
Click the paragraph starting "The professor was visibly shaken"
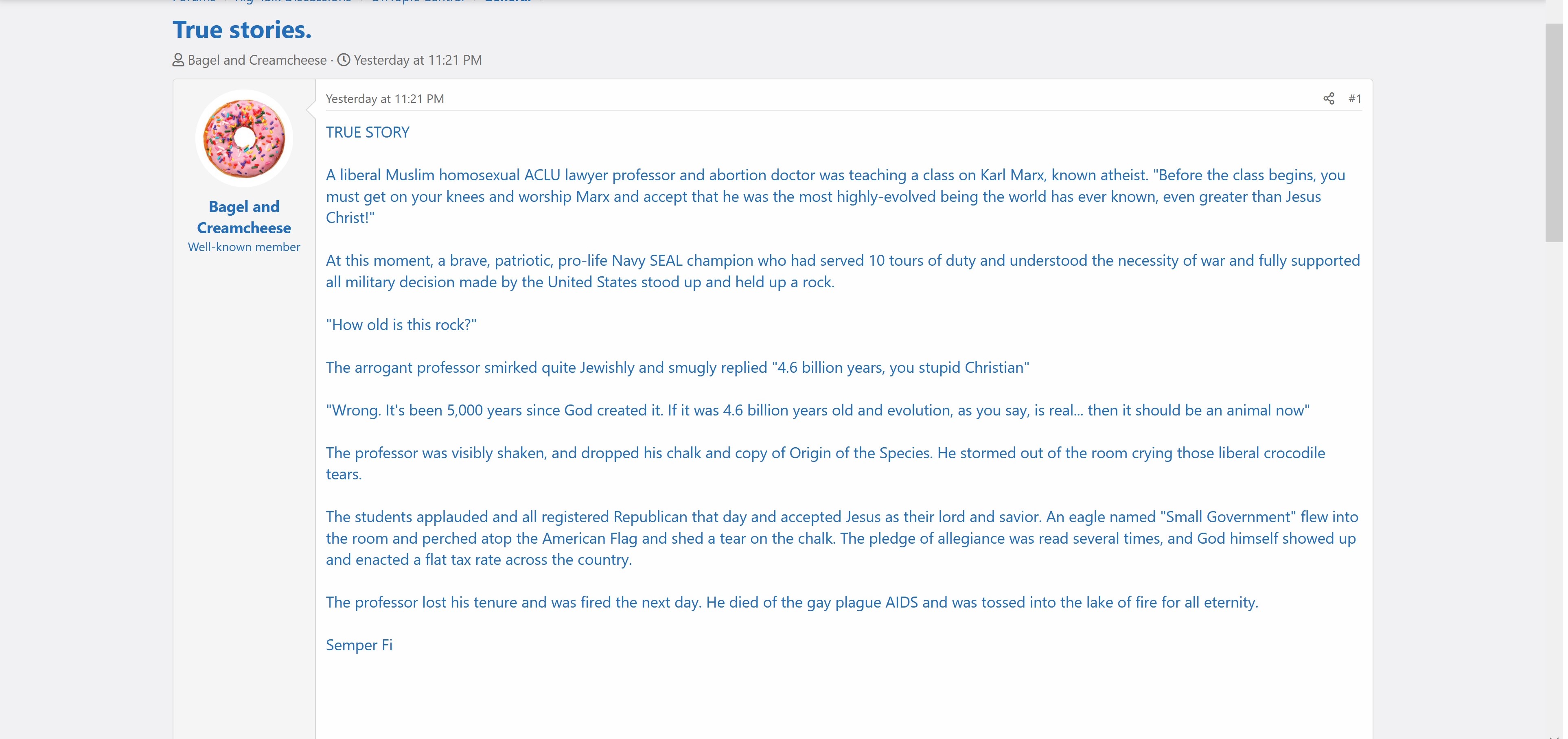point(825,463)
